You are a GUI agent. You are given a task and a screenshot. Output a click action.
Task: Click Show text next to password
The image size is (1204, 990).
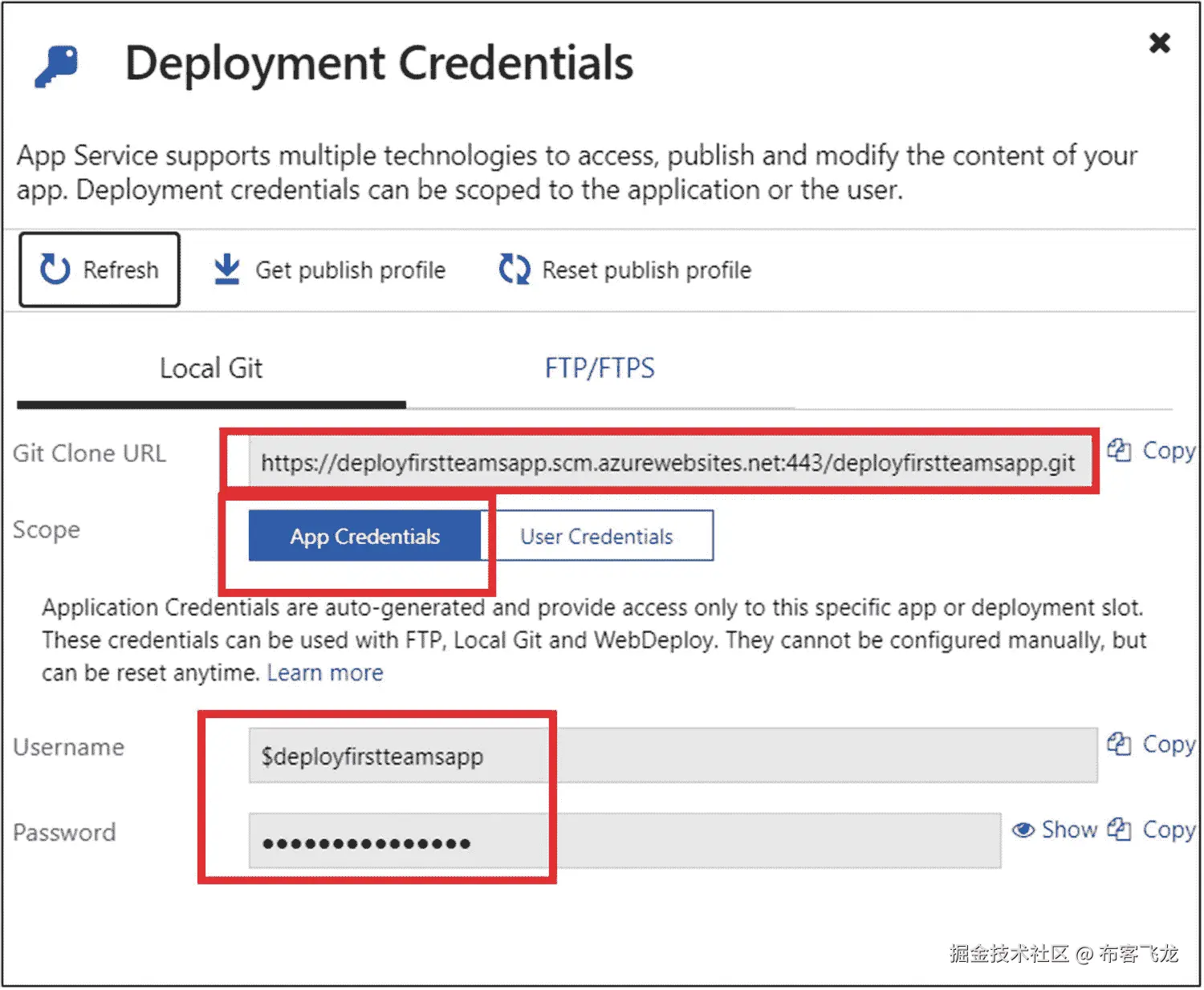(1069, 830)
